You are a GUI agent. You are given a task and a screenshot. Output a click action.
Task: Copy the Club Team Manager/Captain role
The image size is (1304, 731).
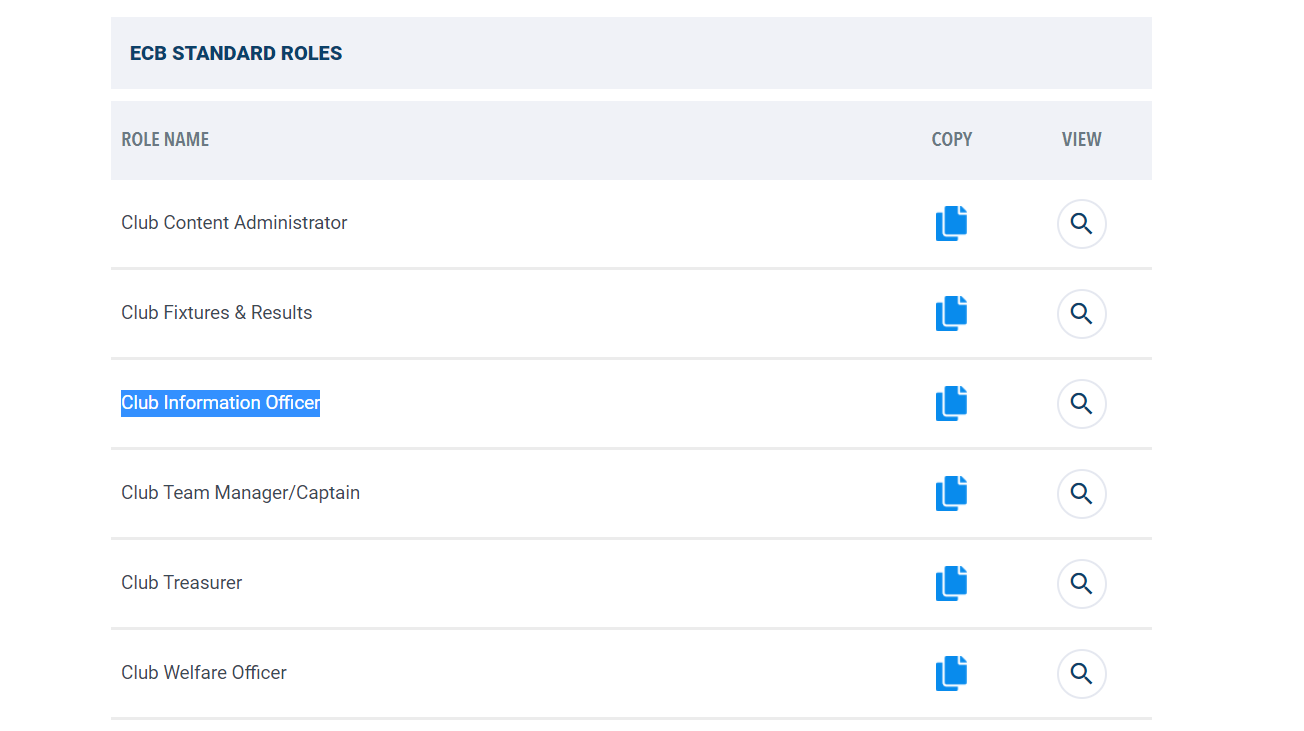coord(952,493)
